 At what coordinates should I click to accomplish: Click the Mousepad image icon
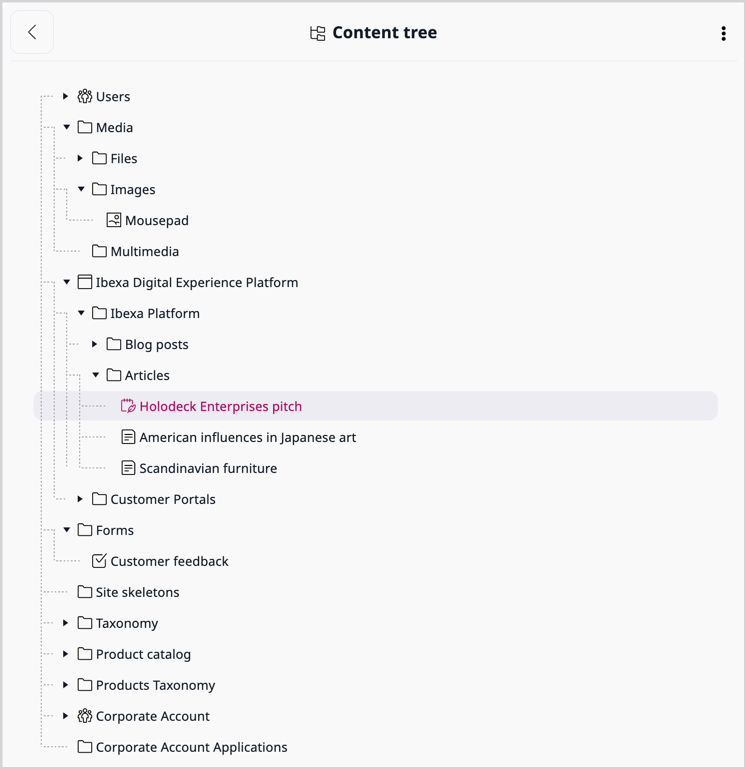114,220
